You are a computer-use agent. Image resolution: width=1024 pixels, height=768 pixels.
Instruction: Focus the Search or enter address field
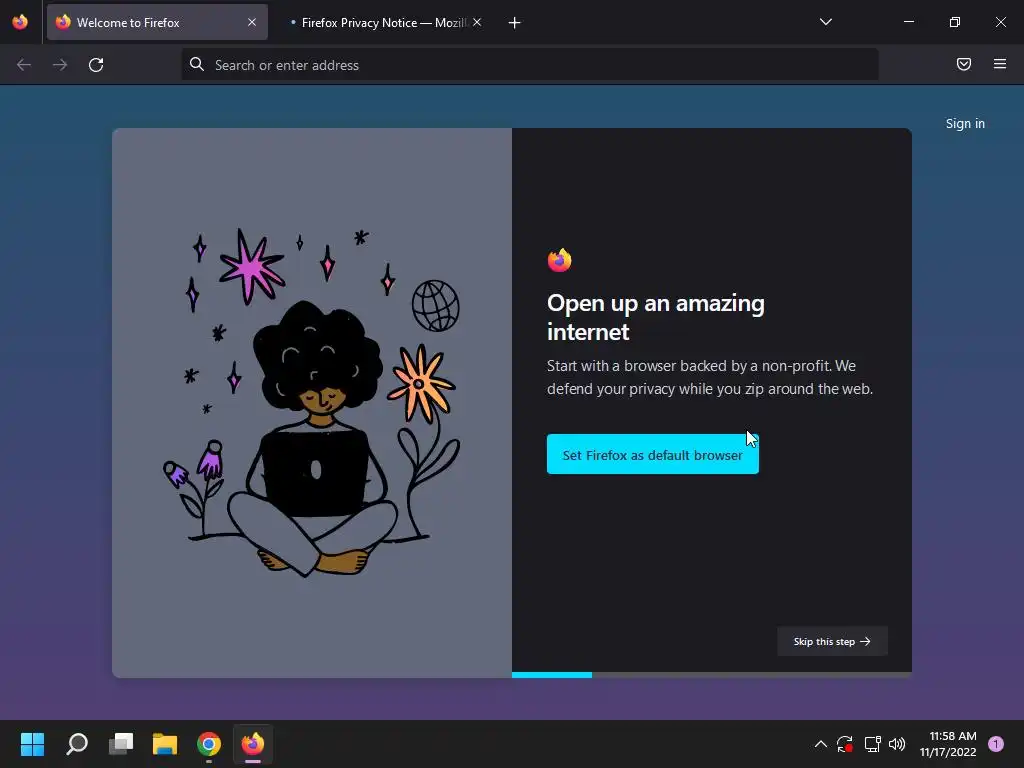coord(530,65)
